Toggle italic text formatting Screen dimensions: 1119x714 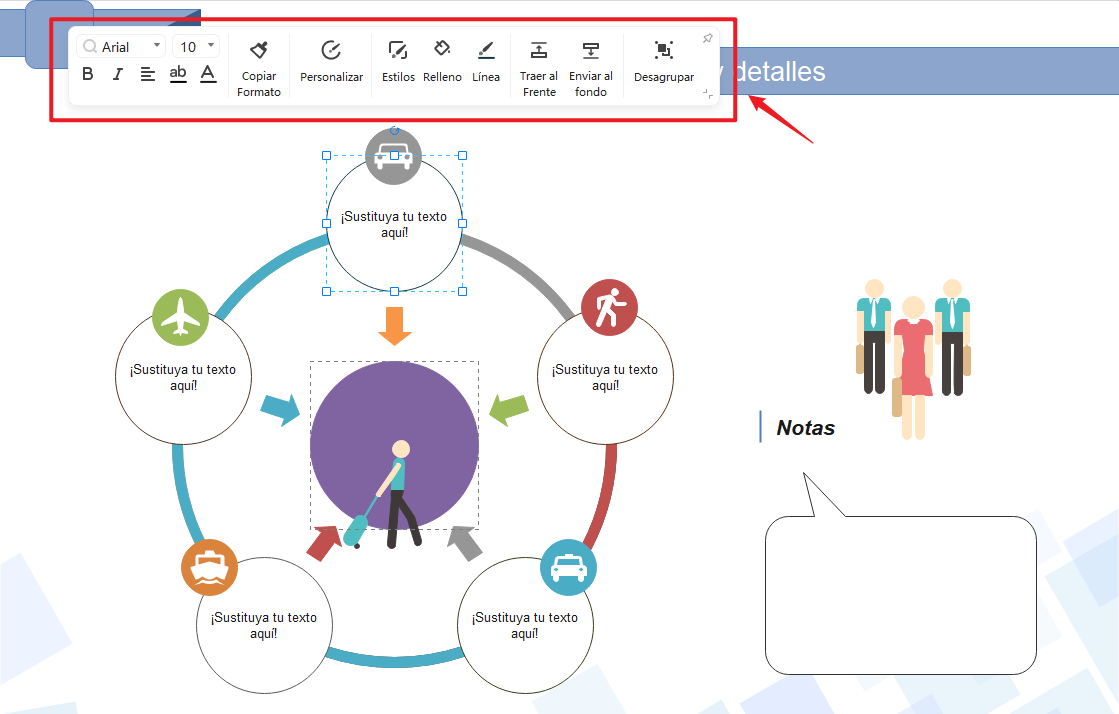click(x=116, y=74)
